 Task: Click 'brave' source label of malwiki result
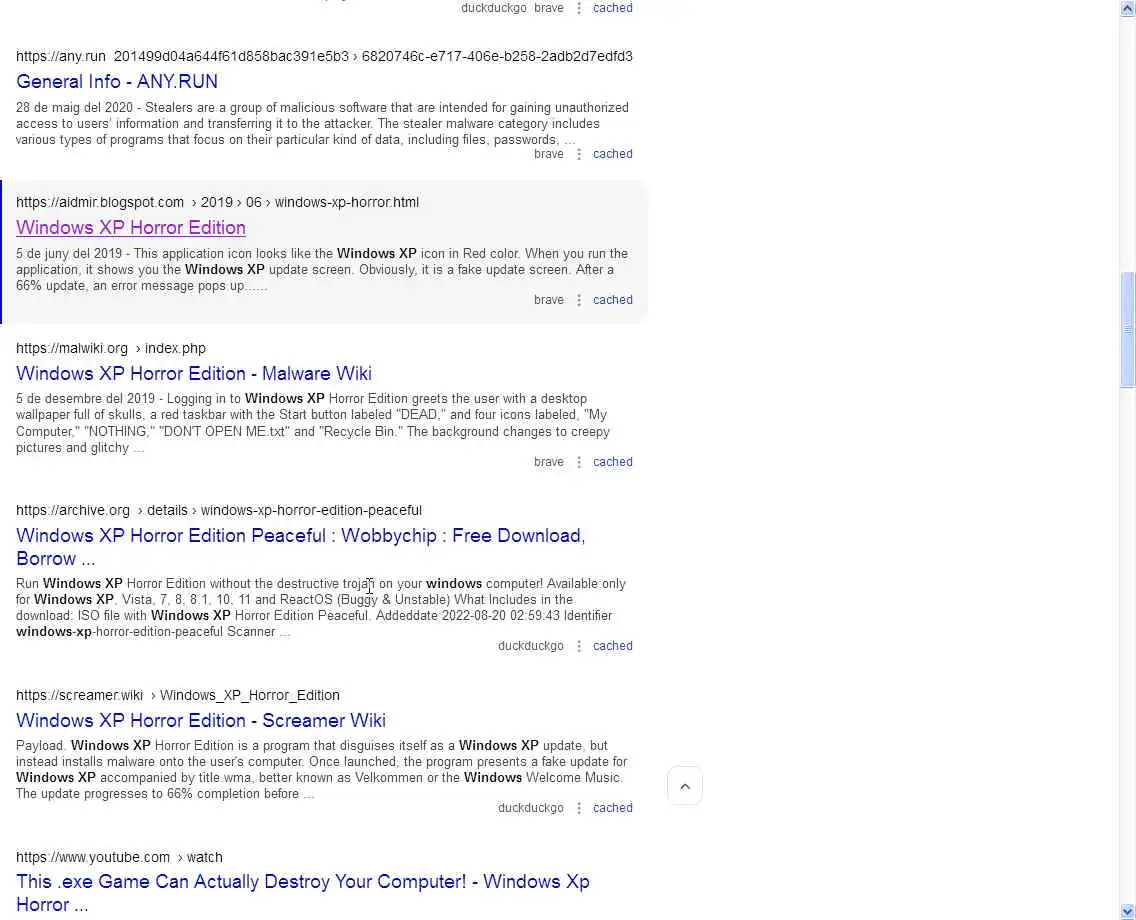pos(548,461)
